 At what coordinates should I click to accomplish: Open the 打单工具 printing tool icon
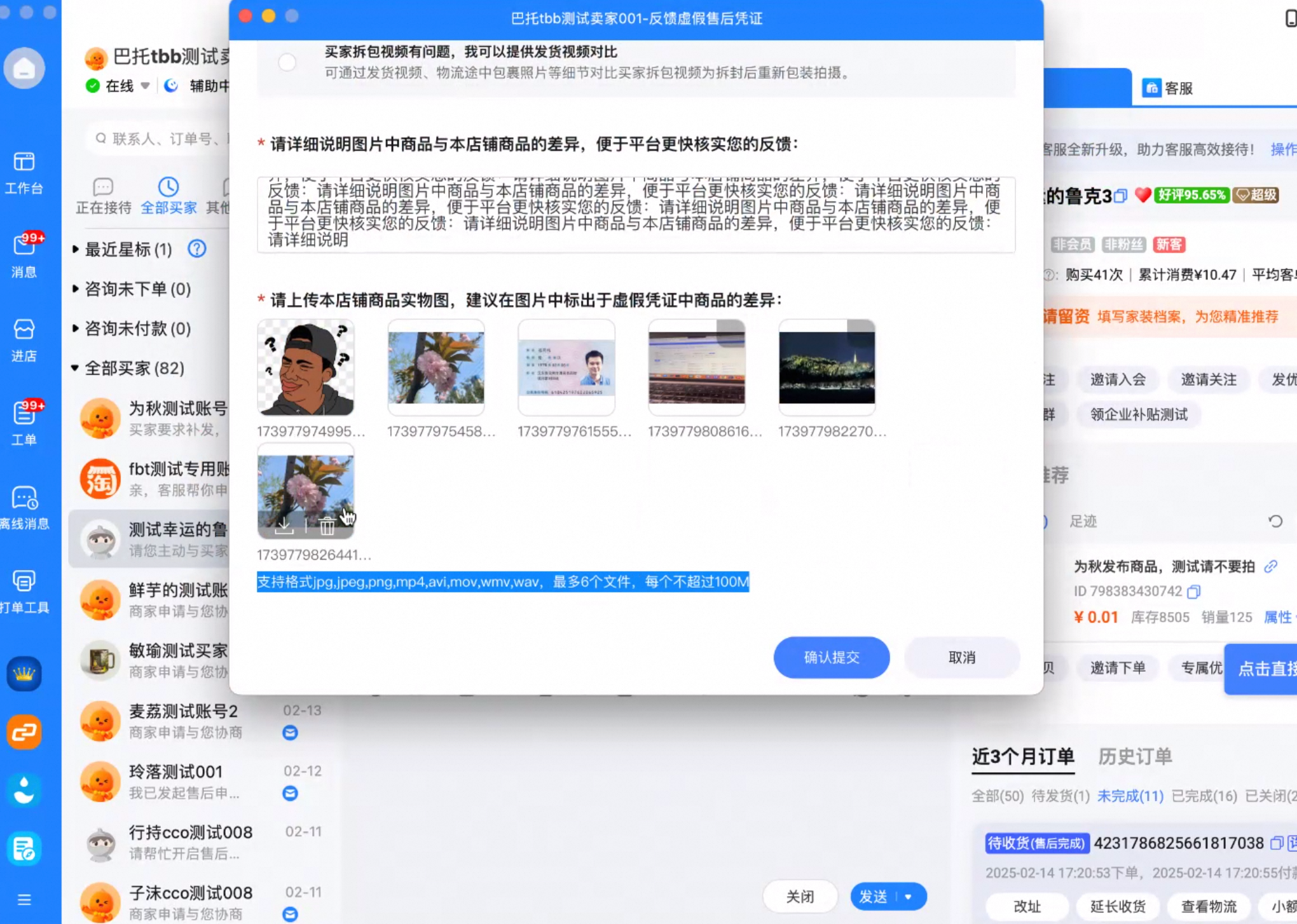coord(24,591)
